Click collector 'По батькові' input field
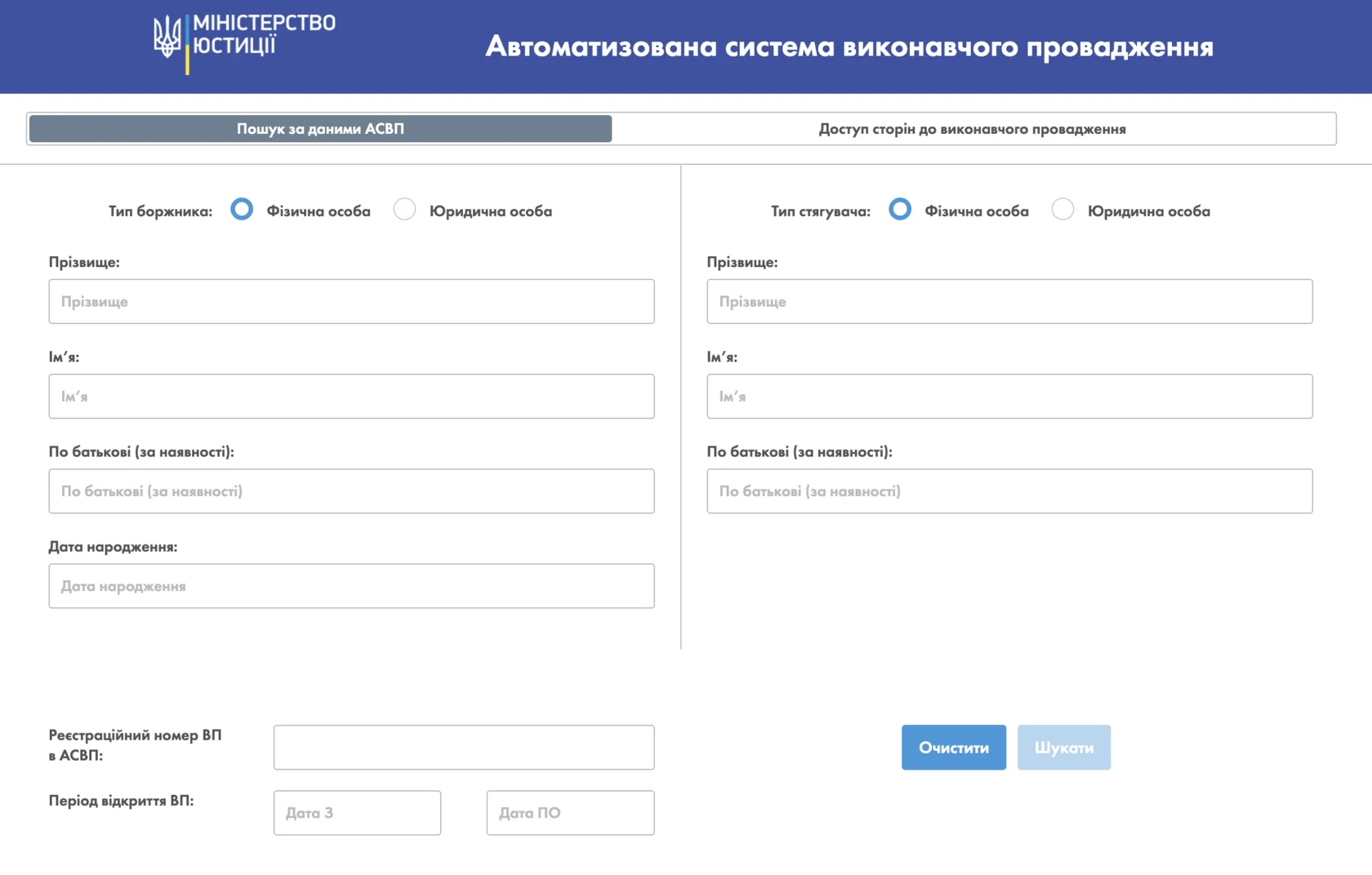Screen dimensions: 1372x875 [1009, 491]
